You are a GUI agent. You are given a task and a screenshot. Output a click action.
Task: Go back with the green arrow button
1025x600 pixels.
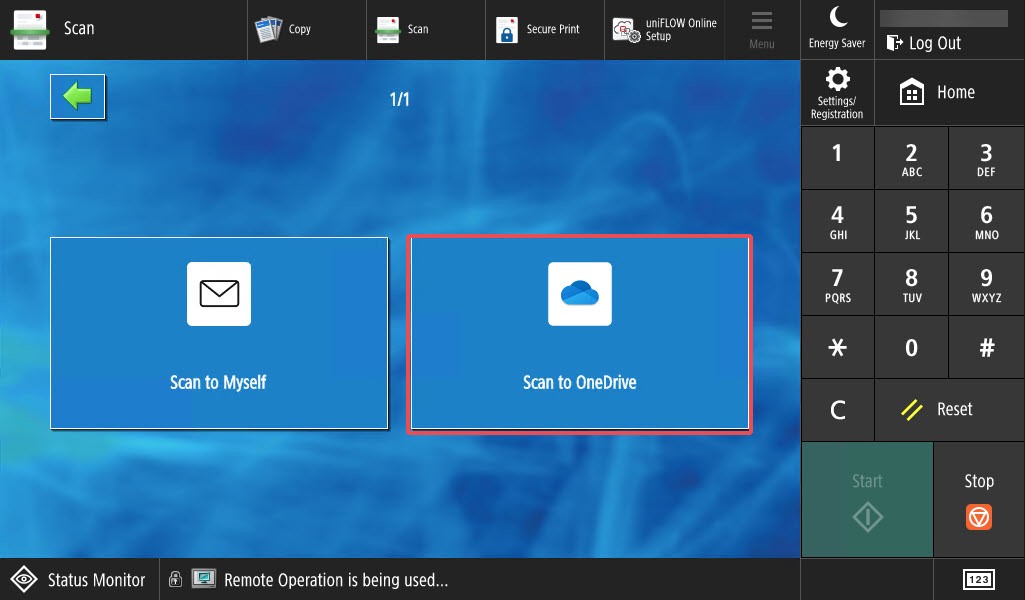click(78, 97)
